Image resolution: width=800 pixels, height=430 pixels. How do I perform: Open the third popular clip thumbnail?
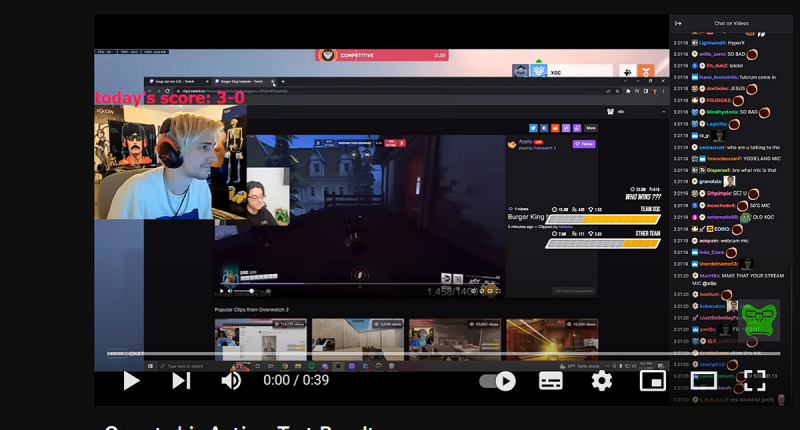[455, 340]
